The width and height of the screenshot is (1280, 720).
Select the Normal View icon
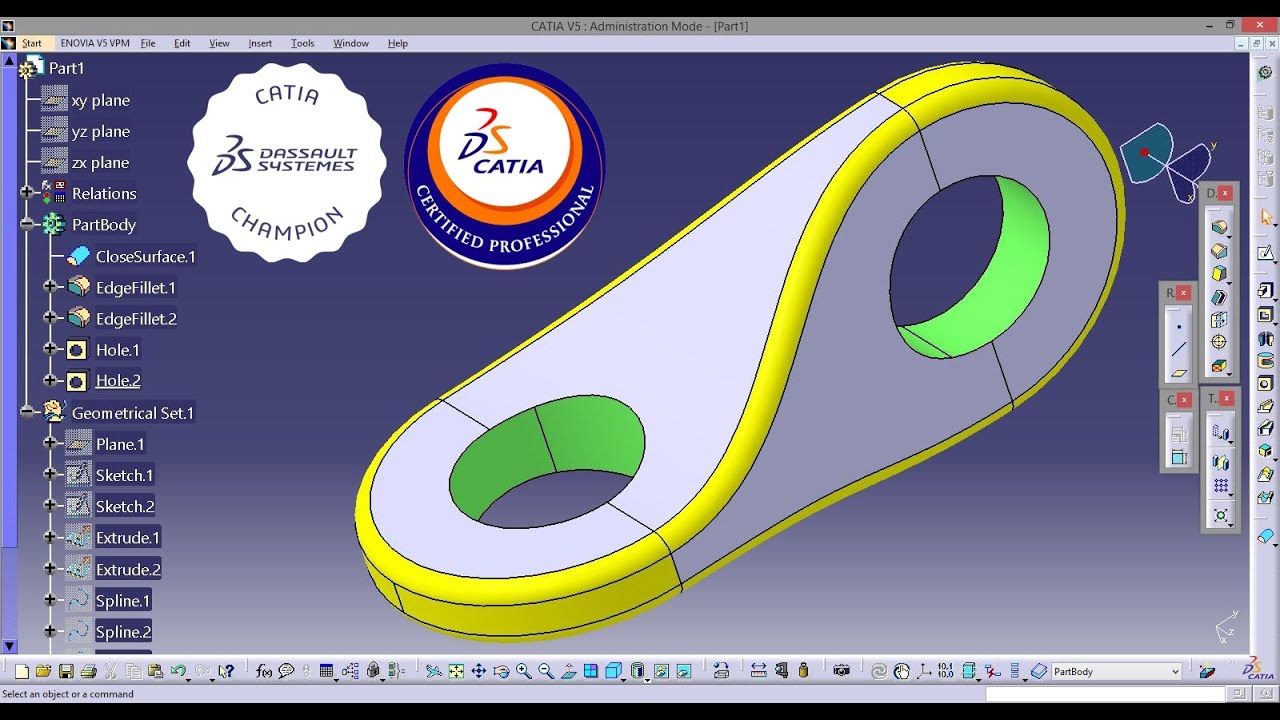coord(568,671)
